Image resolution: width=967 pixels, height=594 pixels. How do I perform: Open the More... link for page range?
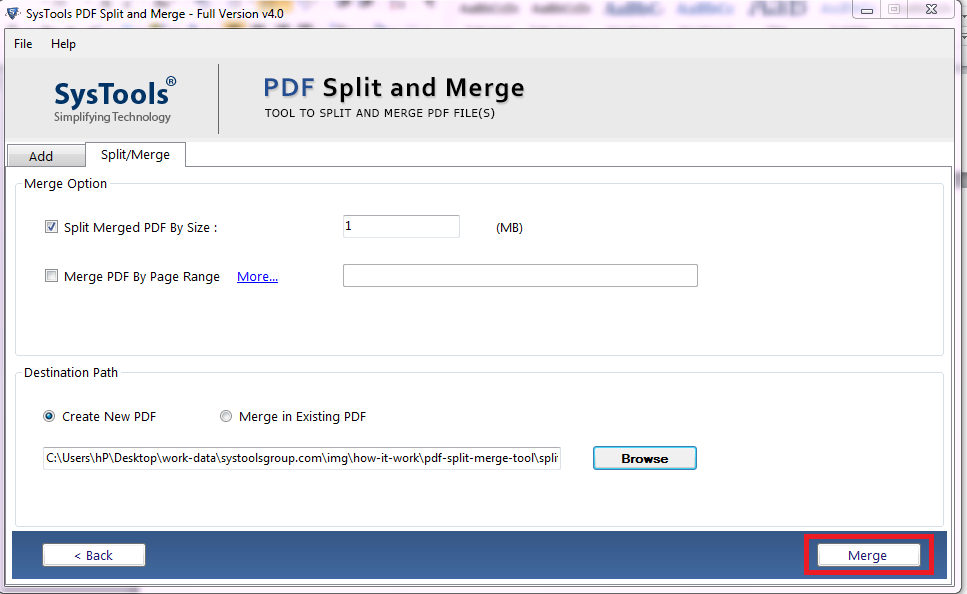pos(257,277)
